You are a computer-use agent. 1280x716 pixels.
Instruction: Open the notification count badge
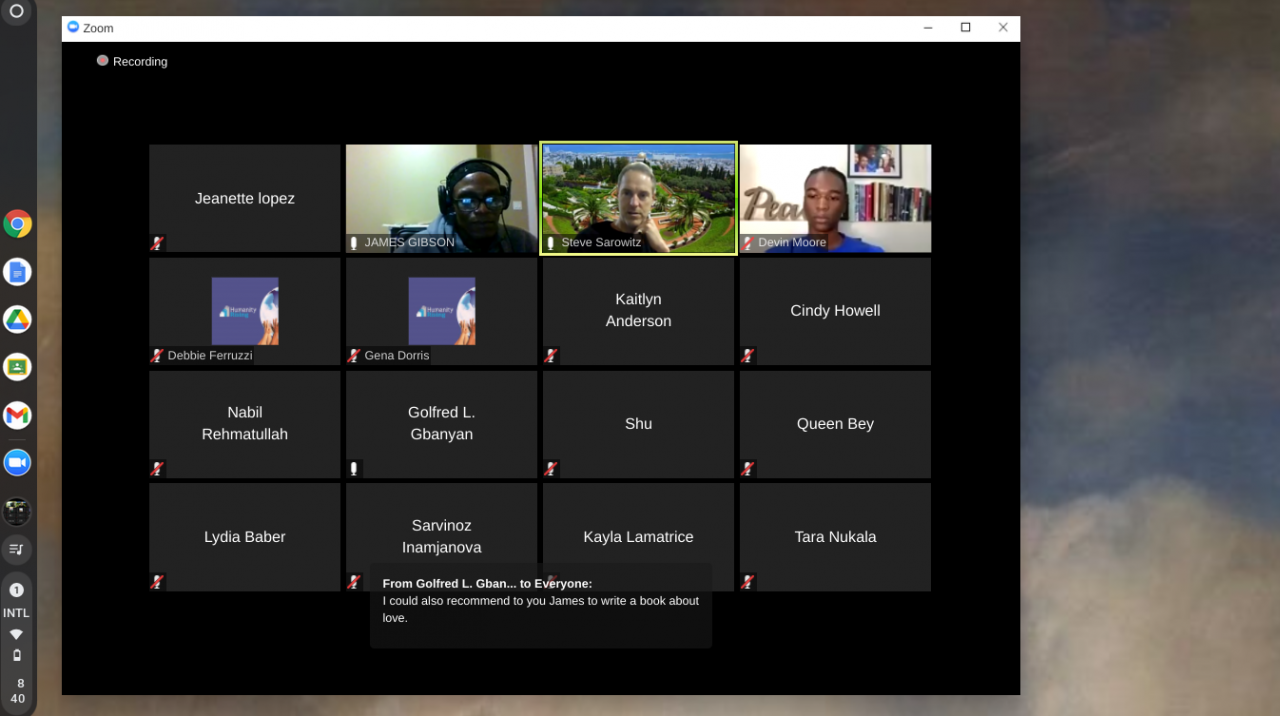pos(16,590)
